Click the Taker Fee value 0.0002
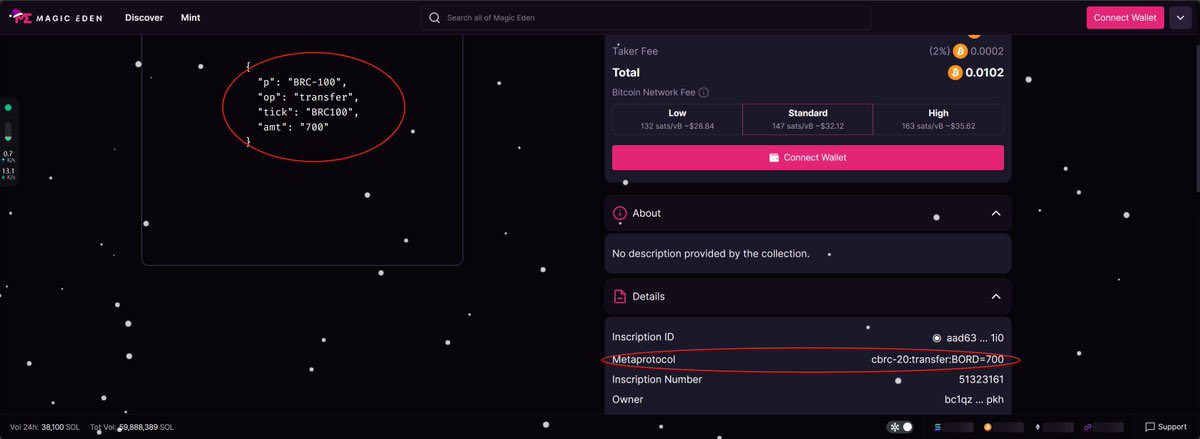 (987, 51)
